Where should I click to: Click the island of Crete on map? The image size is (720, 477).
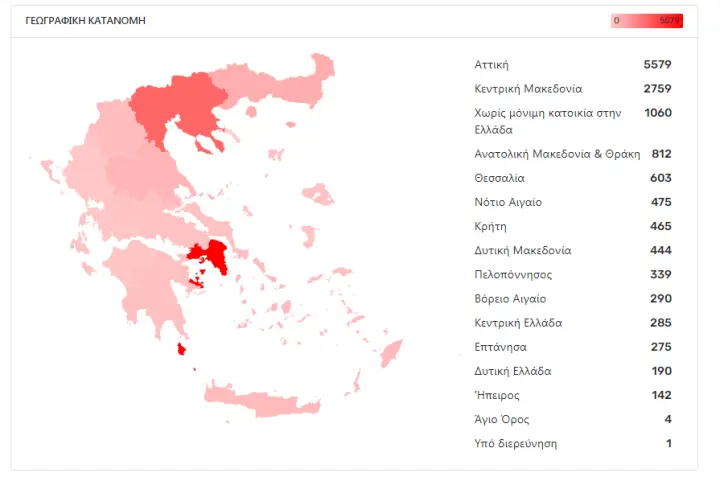262,400
